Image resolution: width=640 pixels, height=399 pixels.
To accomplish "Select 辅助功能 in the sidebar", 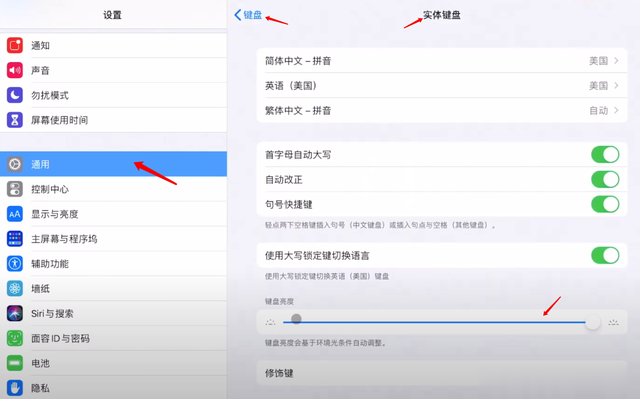I will click(x=113, y=264).
